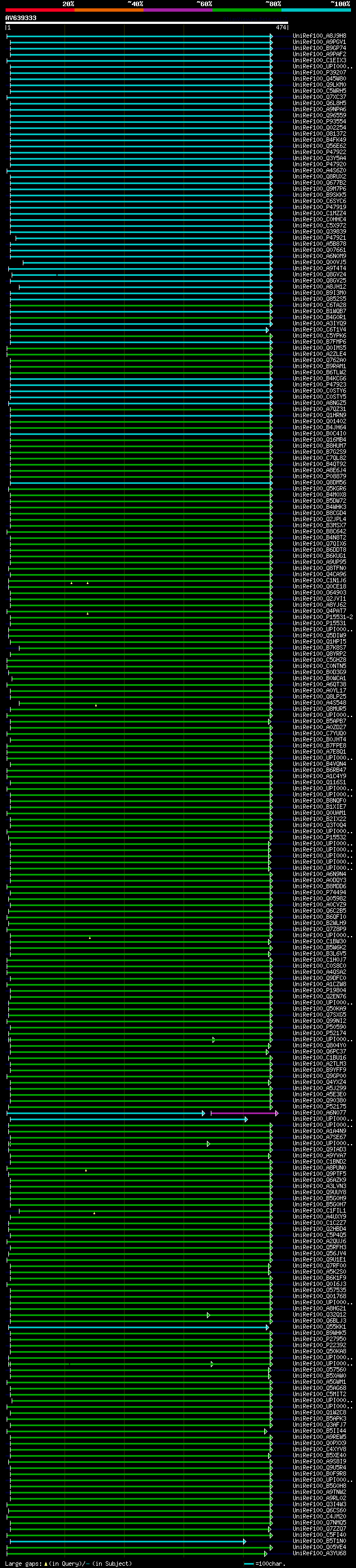The width and height of the screenshot is (356, 1568).
Task: Click the magenta alignment segment of UniRef100_A6N077
Action: coord(244,1112)
